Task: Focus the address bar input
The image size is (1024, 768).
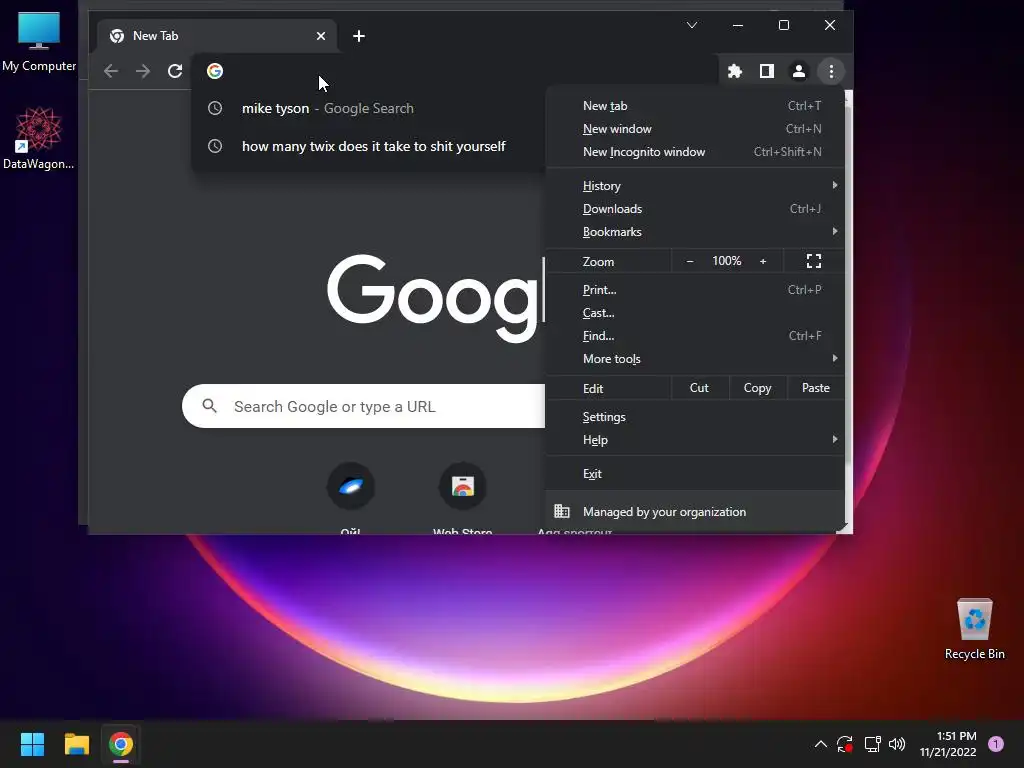Action: (457, 71)
